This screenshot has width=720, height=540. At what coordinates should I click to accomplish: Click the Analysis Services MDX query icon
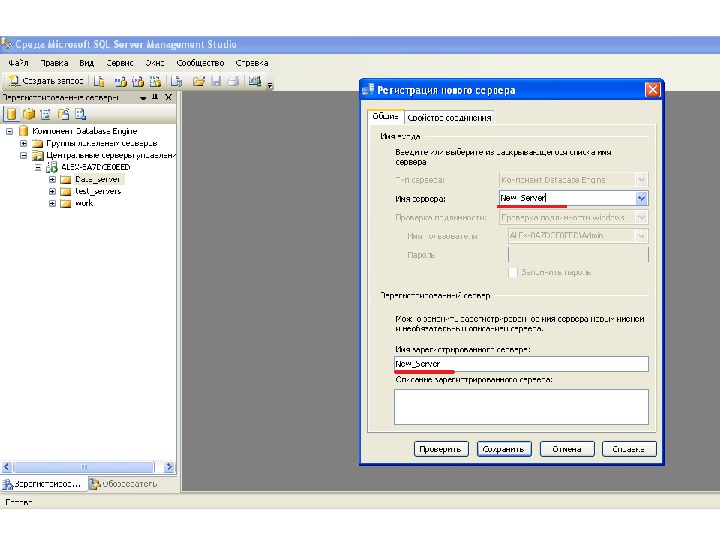coord(120,81)
